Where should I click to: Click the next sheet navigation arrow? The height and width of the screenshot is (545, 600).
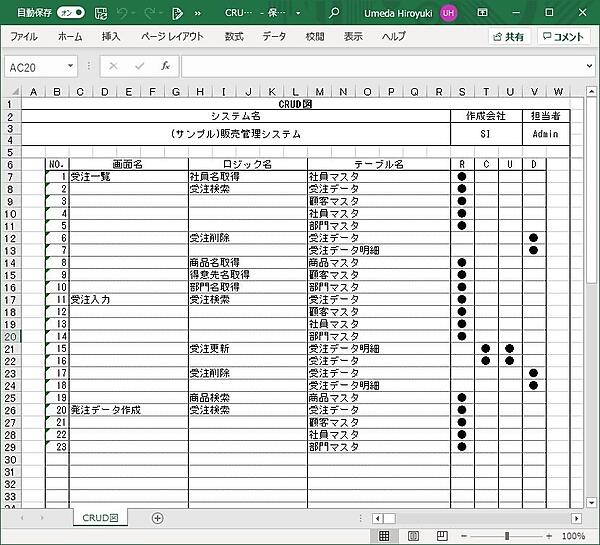click(x=42, y=518)
